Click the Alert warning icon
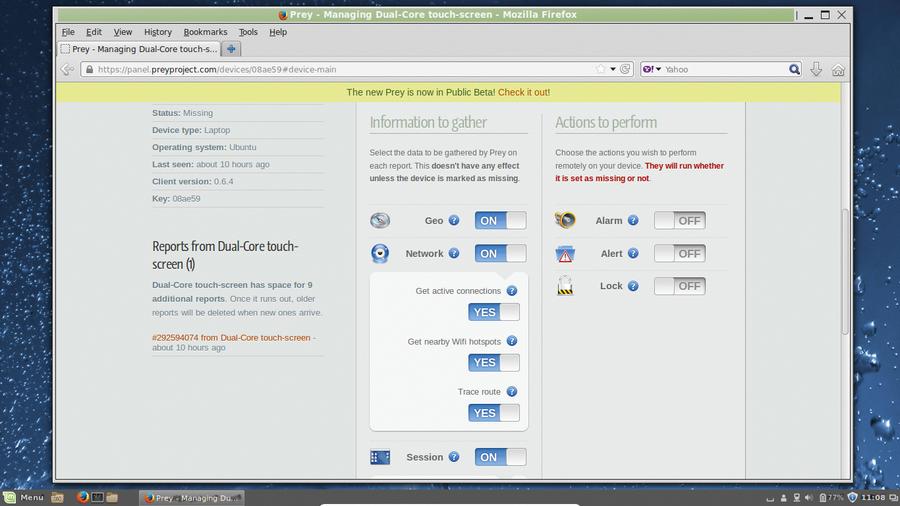 tap(565, 254)
